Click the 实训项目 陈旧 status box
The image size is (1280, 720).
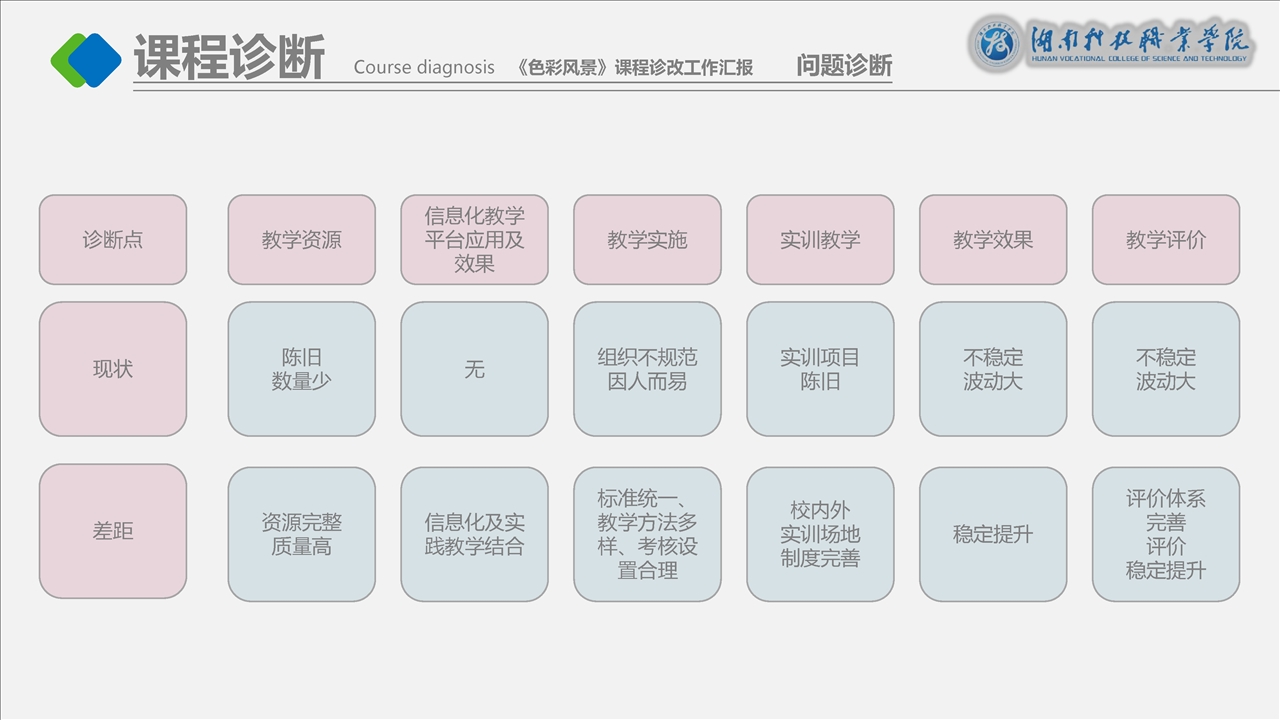pyautogui.click(x=820, y=369)
